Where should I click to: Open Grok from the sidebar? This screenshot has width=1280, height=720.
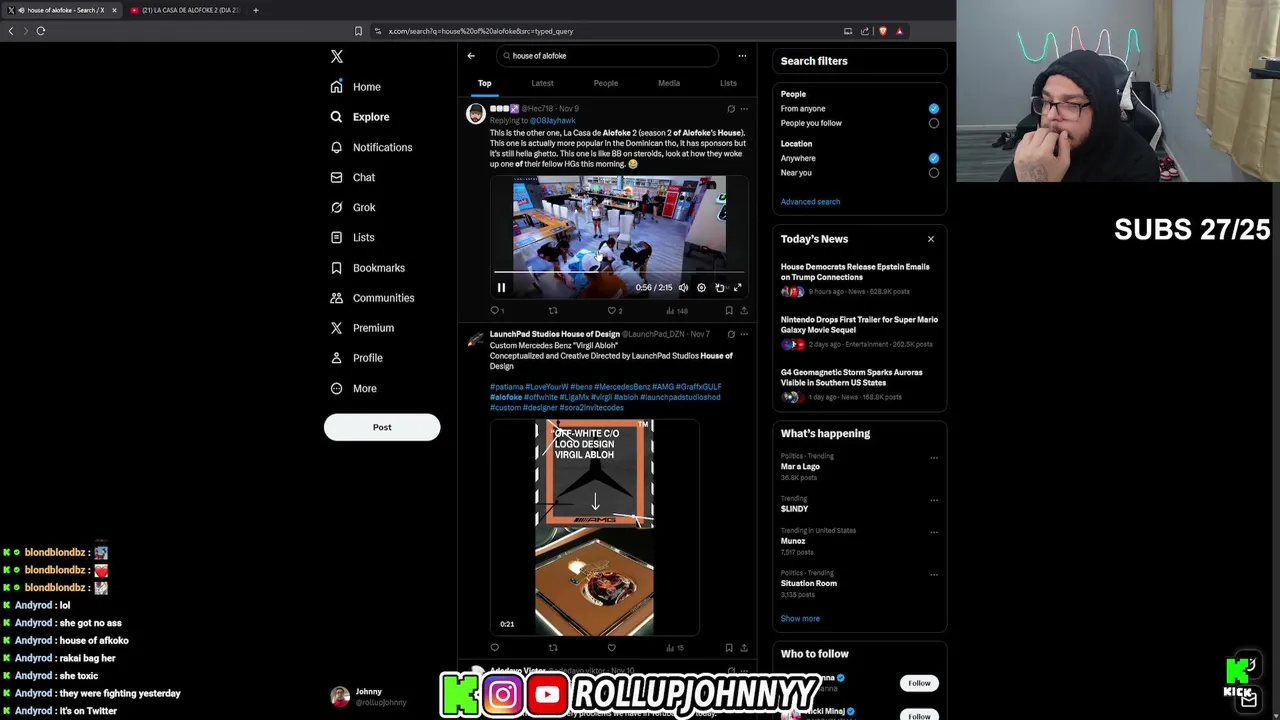(x=352, y=207)
